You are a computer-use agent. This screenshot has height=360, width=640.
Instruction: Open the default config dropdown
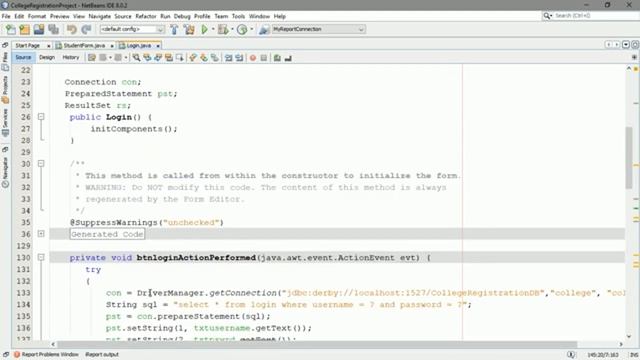[x=132, y=29]
